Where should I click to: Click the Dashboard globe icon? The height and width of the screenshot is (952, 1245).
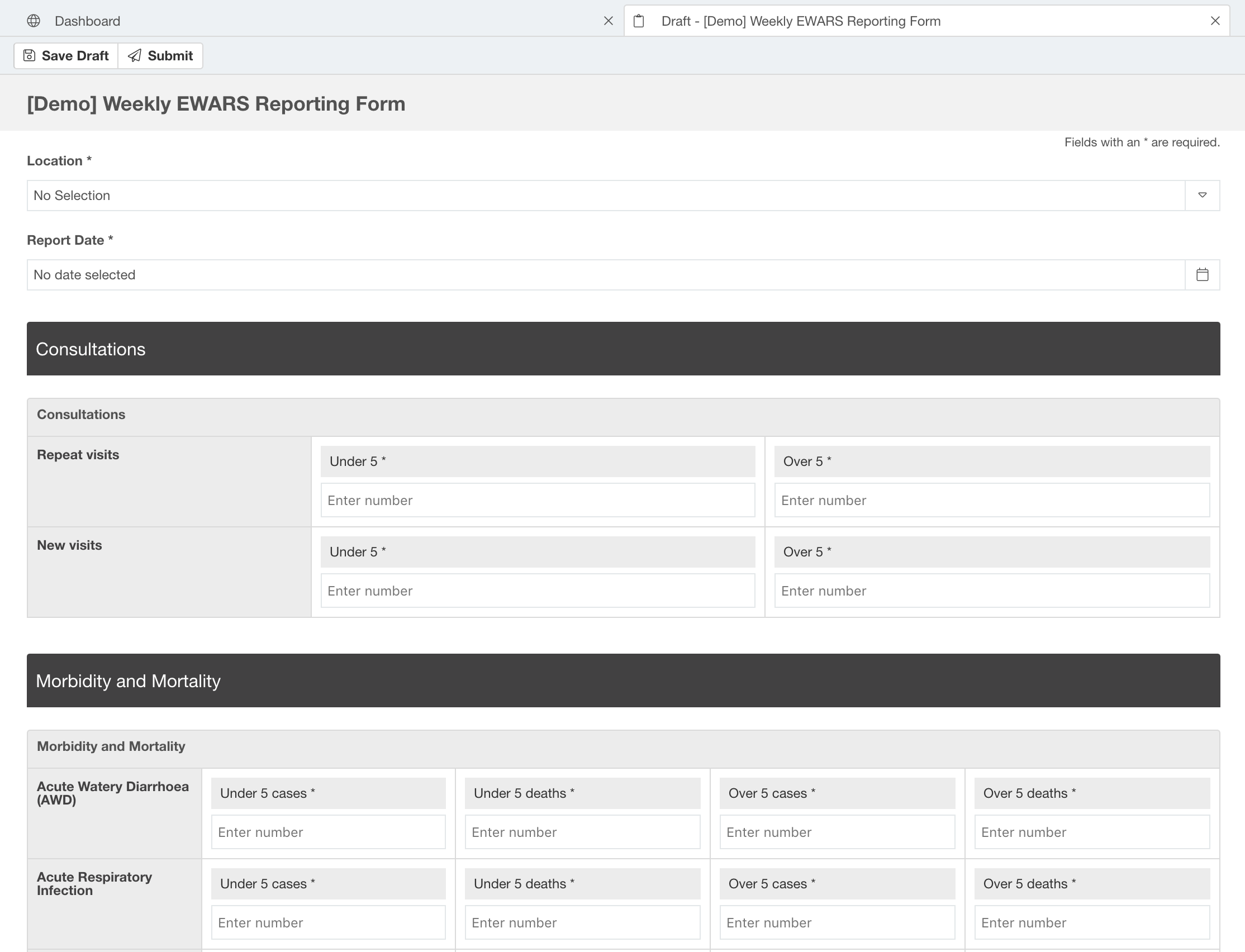pyautogui.click(x=31, y=19)
